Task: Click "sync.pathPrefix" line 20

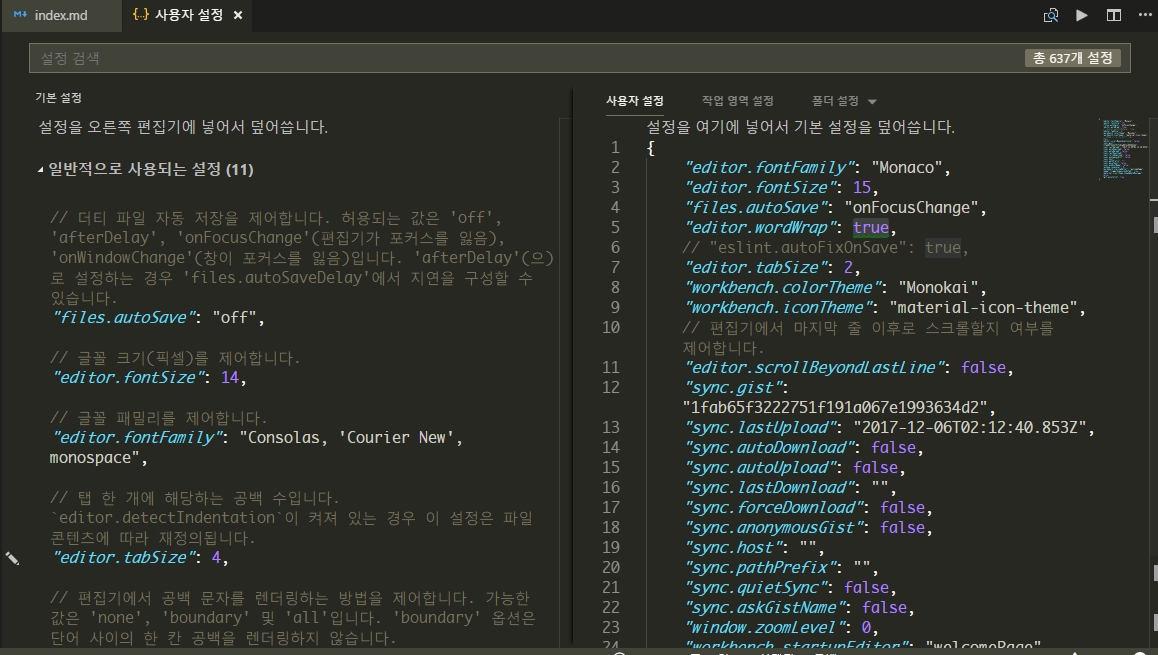Action: 781,567
